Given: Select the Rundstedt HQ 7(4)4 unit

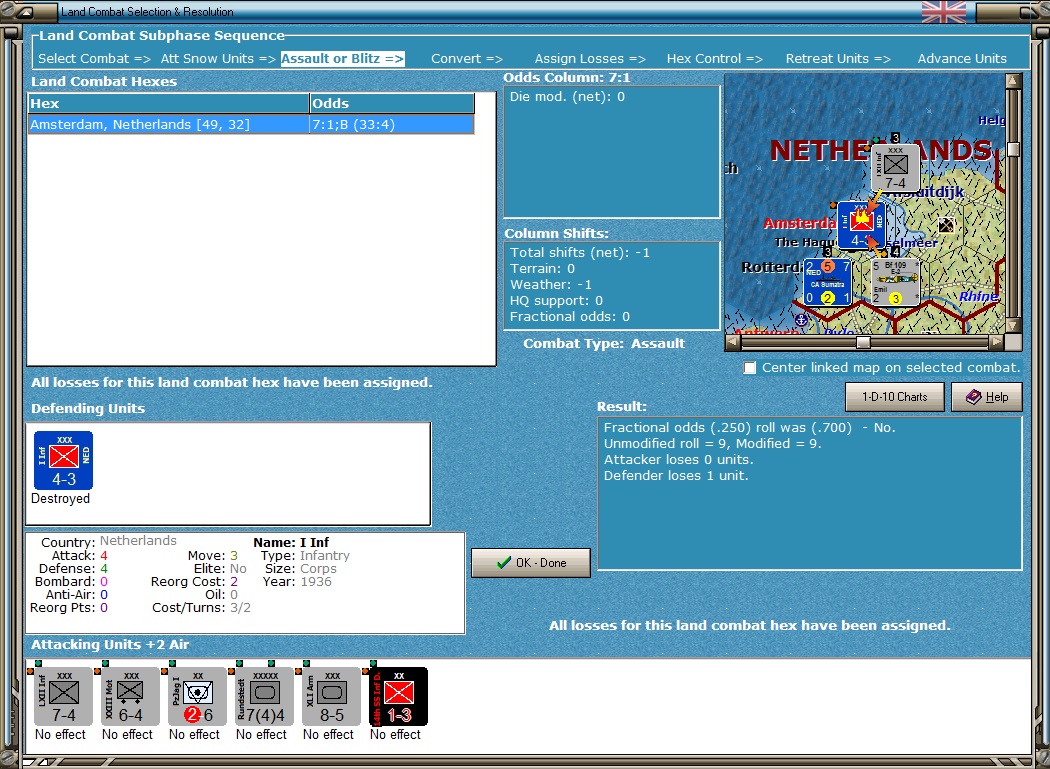Looking at the screenshot, I should coord(265,696).
